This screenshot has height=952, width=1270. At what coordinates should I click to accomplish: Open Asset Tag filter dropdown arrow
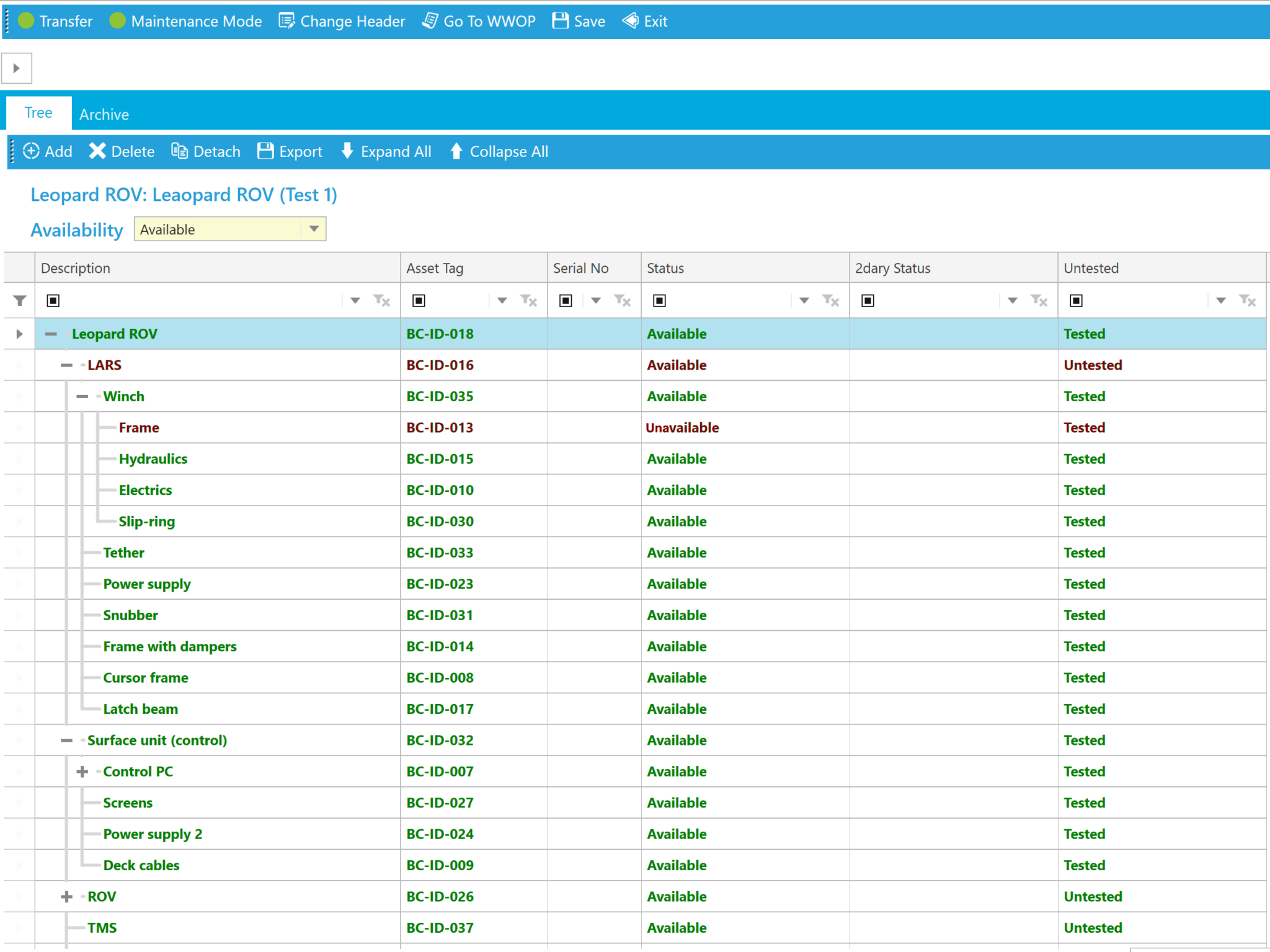coord(502,301)
